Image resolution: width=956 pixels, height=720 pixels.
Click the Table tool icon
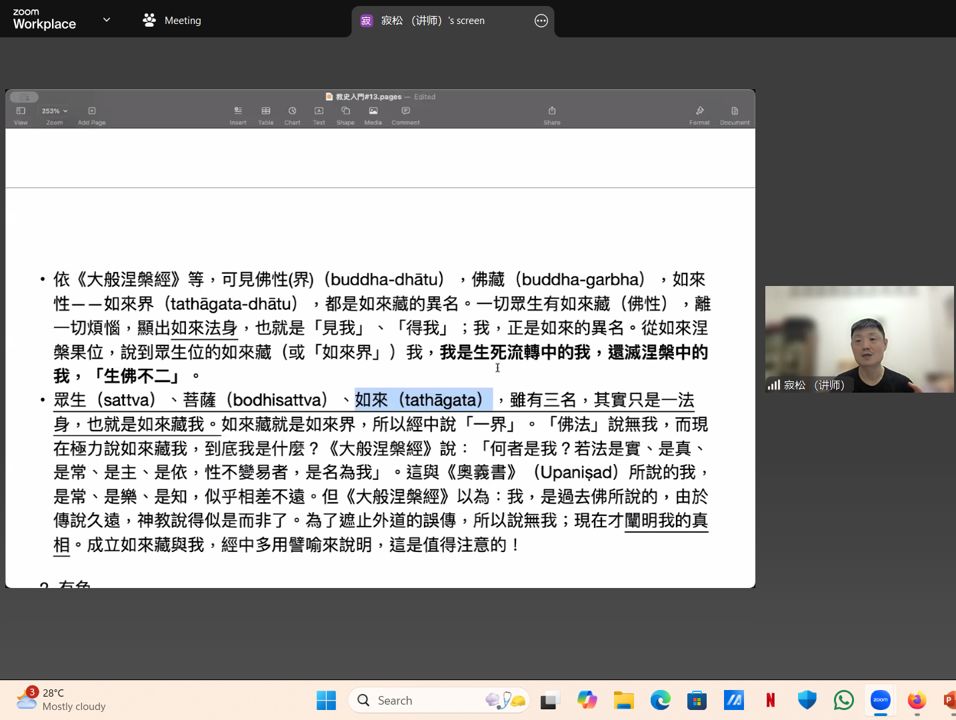point(266,112)
